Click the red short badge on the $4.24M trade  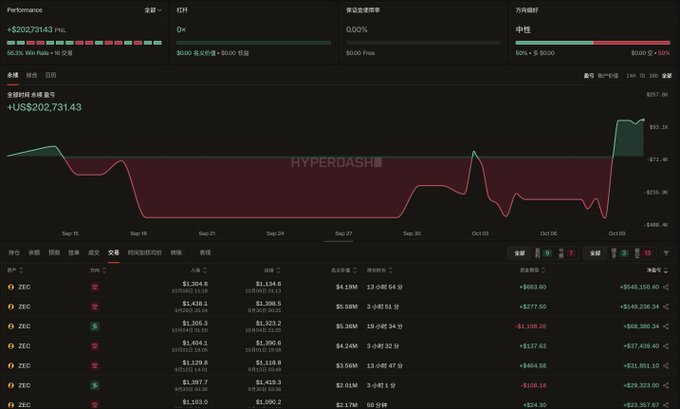[95, 346]
